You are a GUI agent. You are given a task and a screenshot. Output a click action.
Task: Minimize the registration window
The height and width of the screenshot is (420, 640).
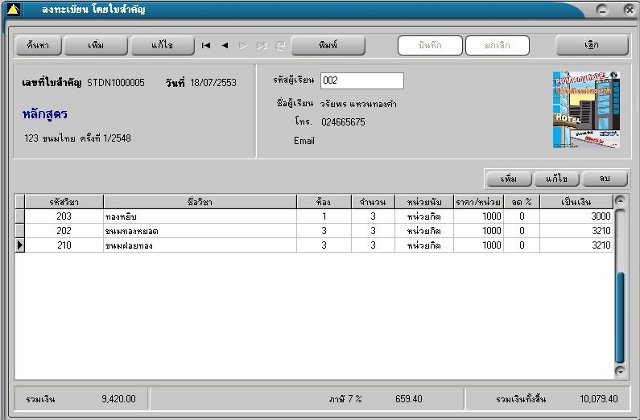point(602,9)
